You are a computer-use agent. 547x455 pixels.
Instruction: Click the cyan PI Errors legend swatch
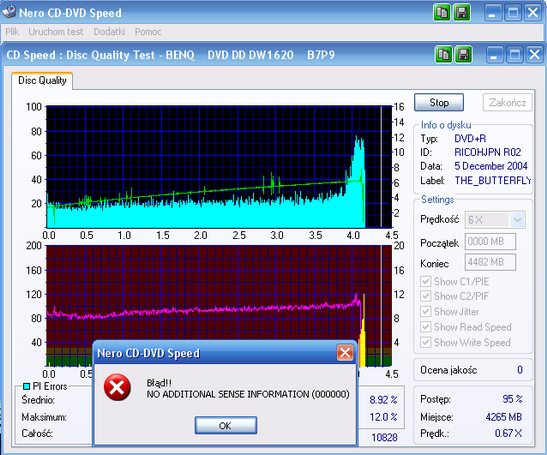point(27,387)
